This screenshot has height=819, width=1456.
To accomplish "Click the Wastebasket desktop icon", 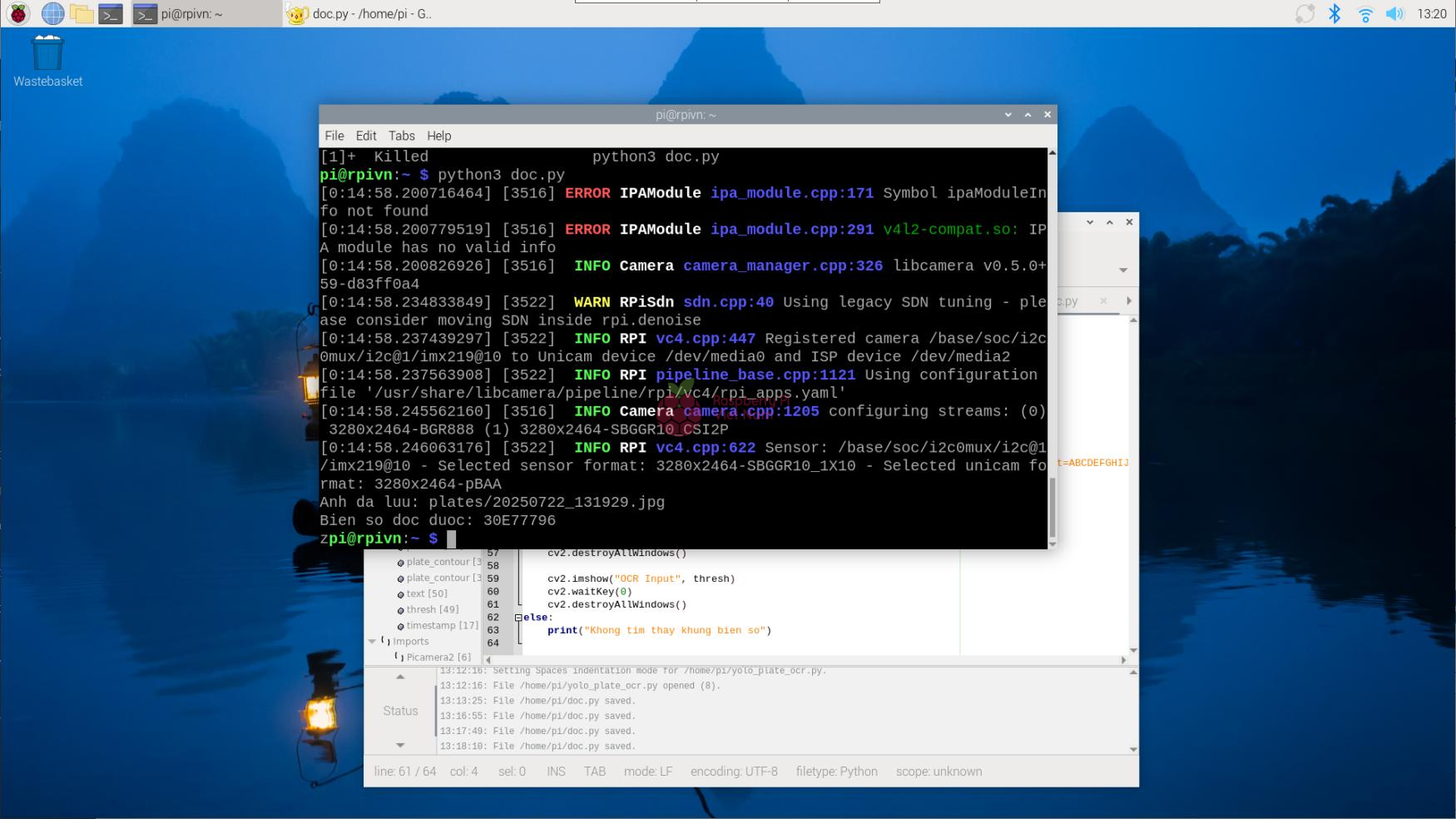I will [47, 60].
